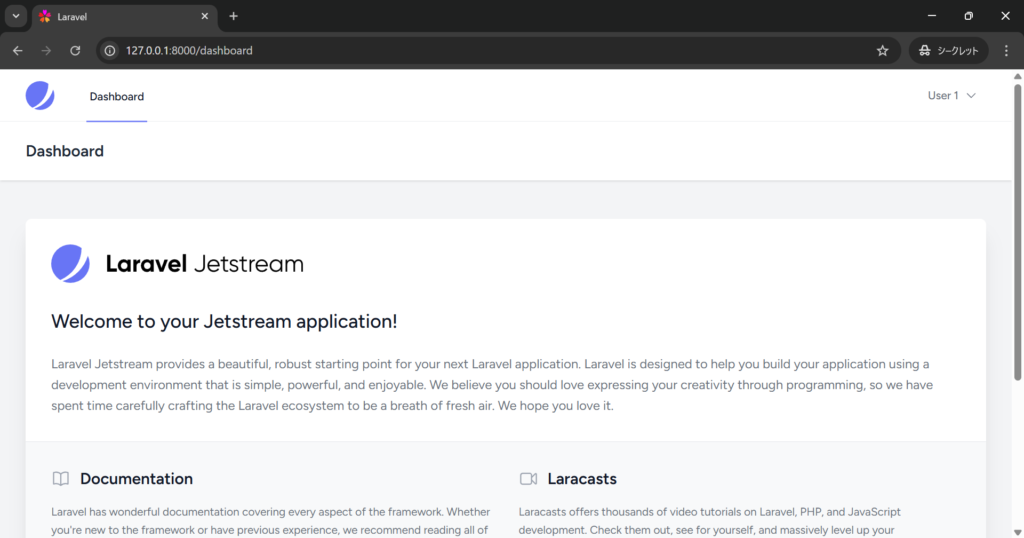Open the Dashboard navigation tab
1024x538 pixels.
pyautogui.click(x=116, y=97)
